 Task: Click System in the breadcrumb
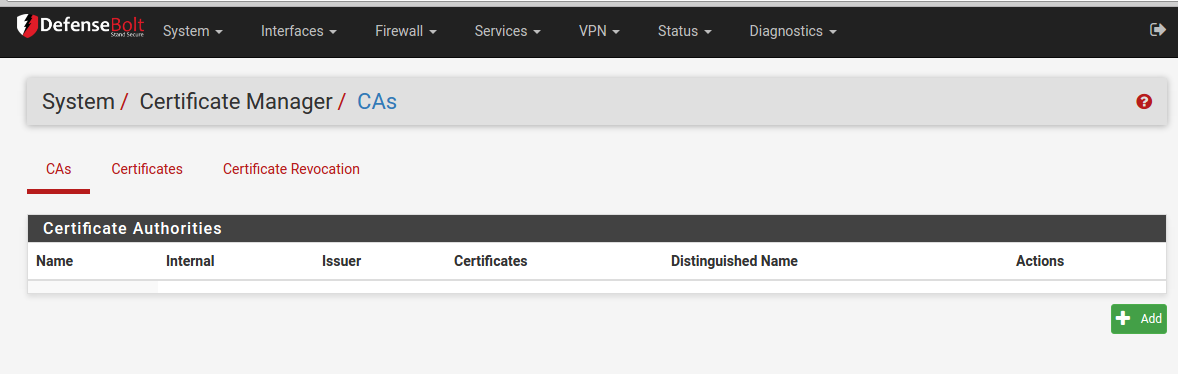tap(78, 101)
